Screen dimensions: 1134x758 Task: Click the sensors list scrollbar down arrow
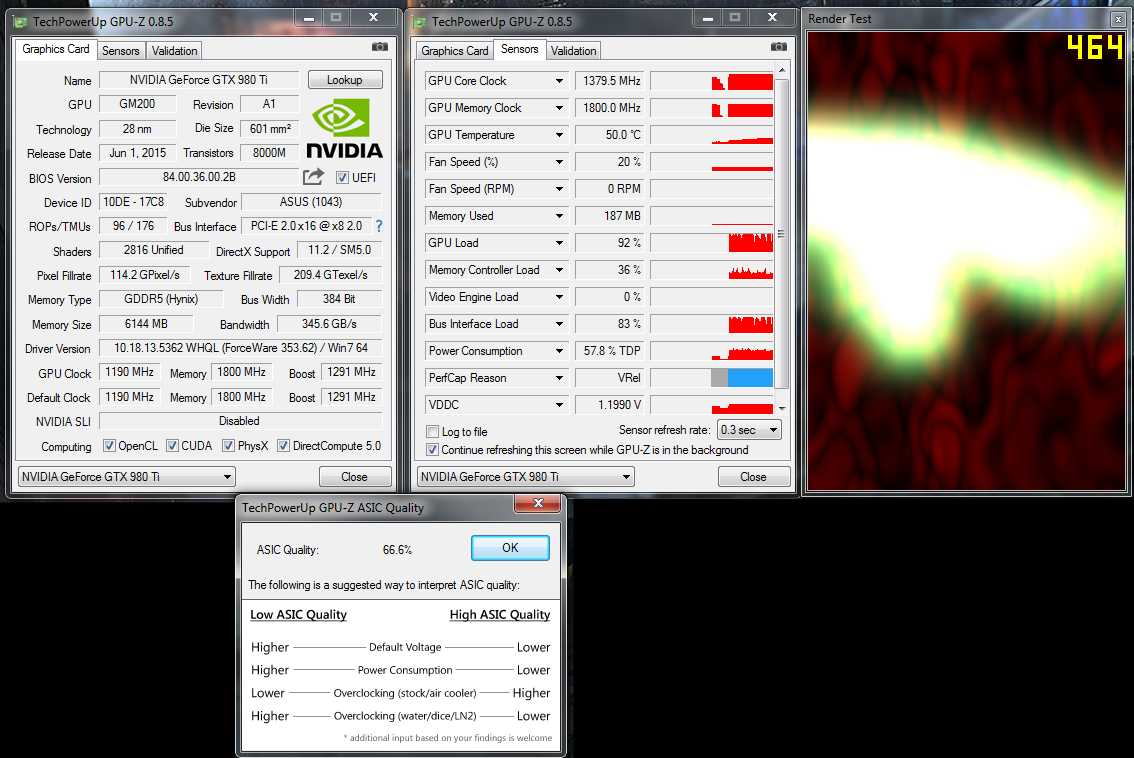point(782,409)
